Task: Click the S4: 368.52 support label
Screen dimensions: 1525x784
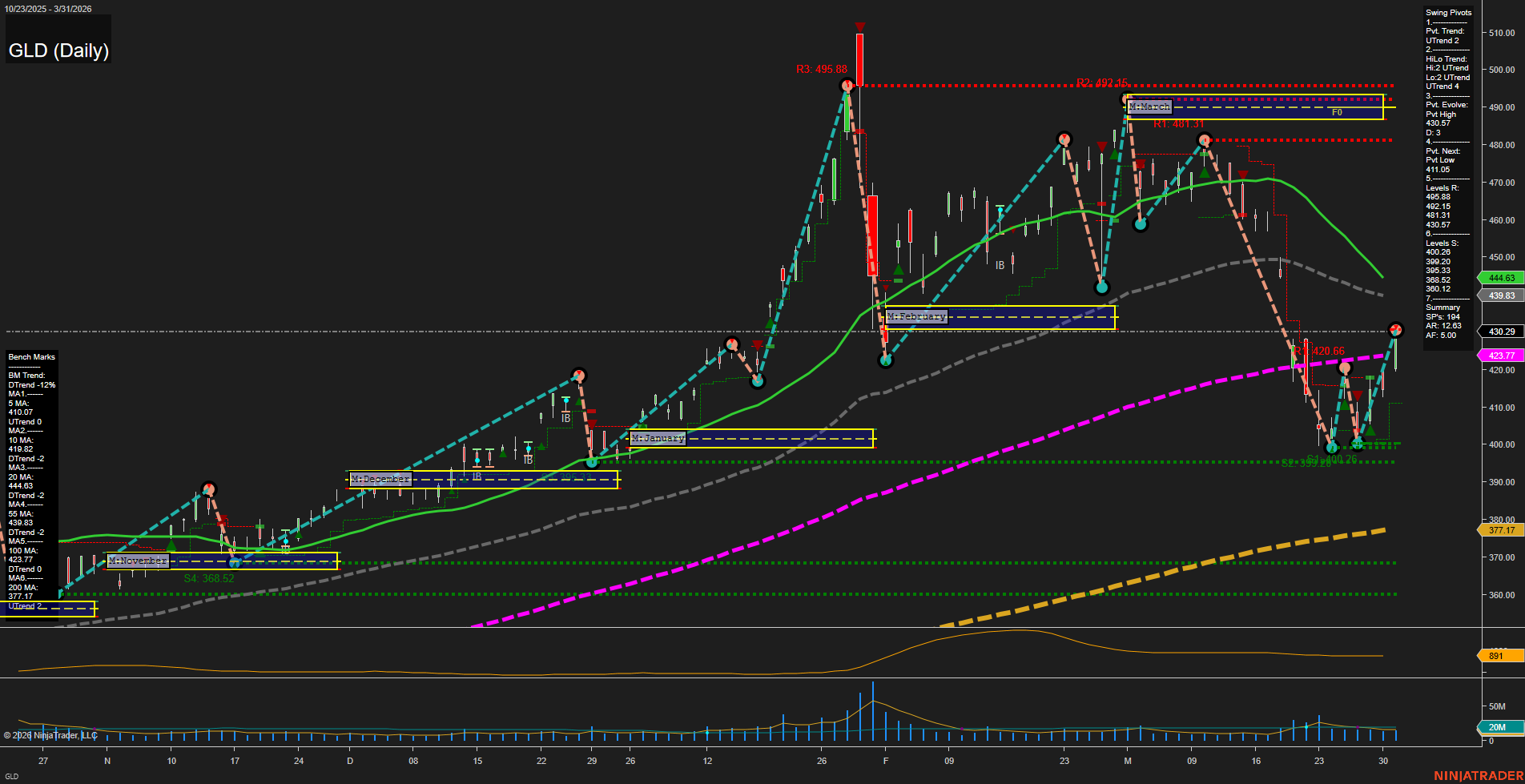Action: [x=207, y=577]
